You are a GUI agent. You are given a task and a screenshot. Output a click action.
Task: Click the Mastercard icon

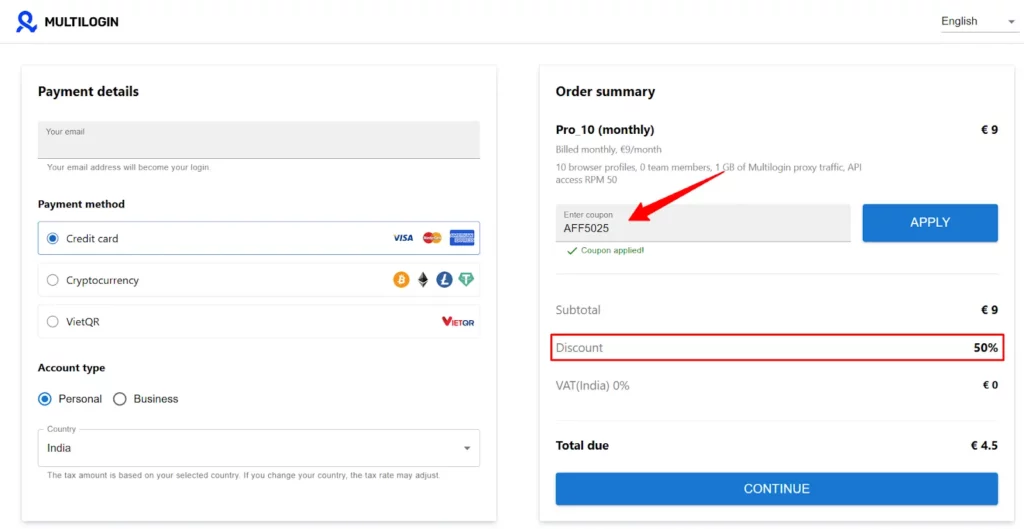pos(432,238)
